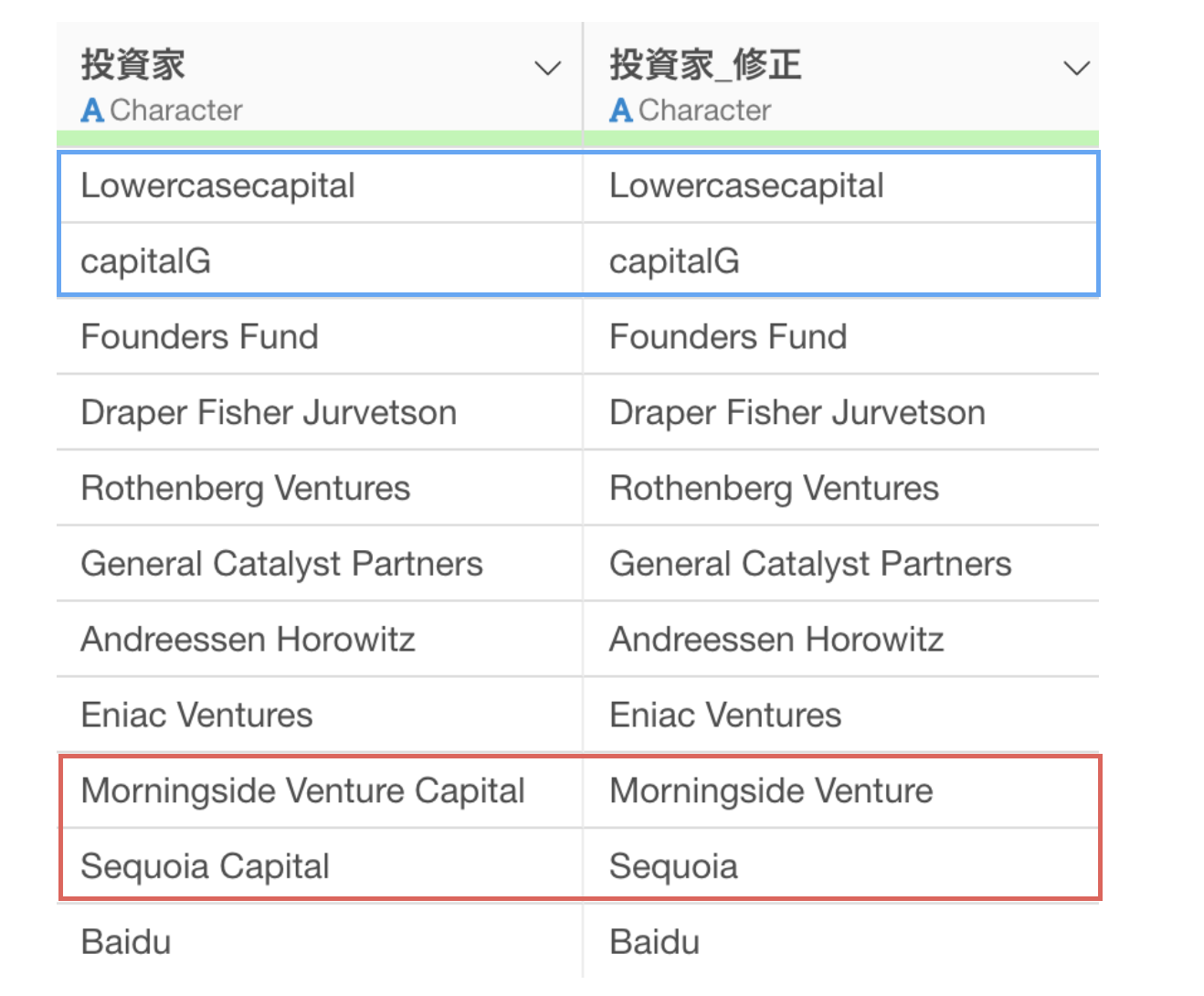Select the capitalG cell in 投資家_修正 column
The height and width of the screenshot is (996, 1204).
pos(841,261)
